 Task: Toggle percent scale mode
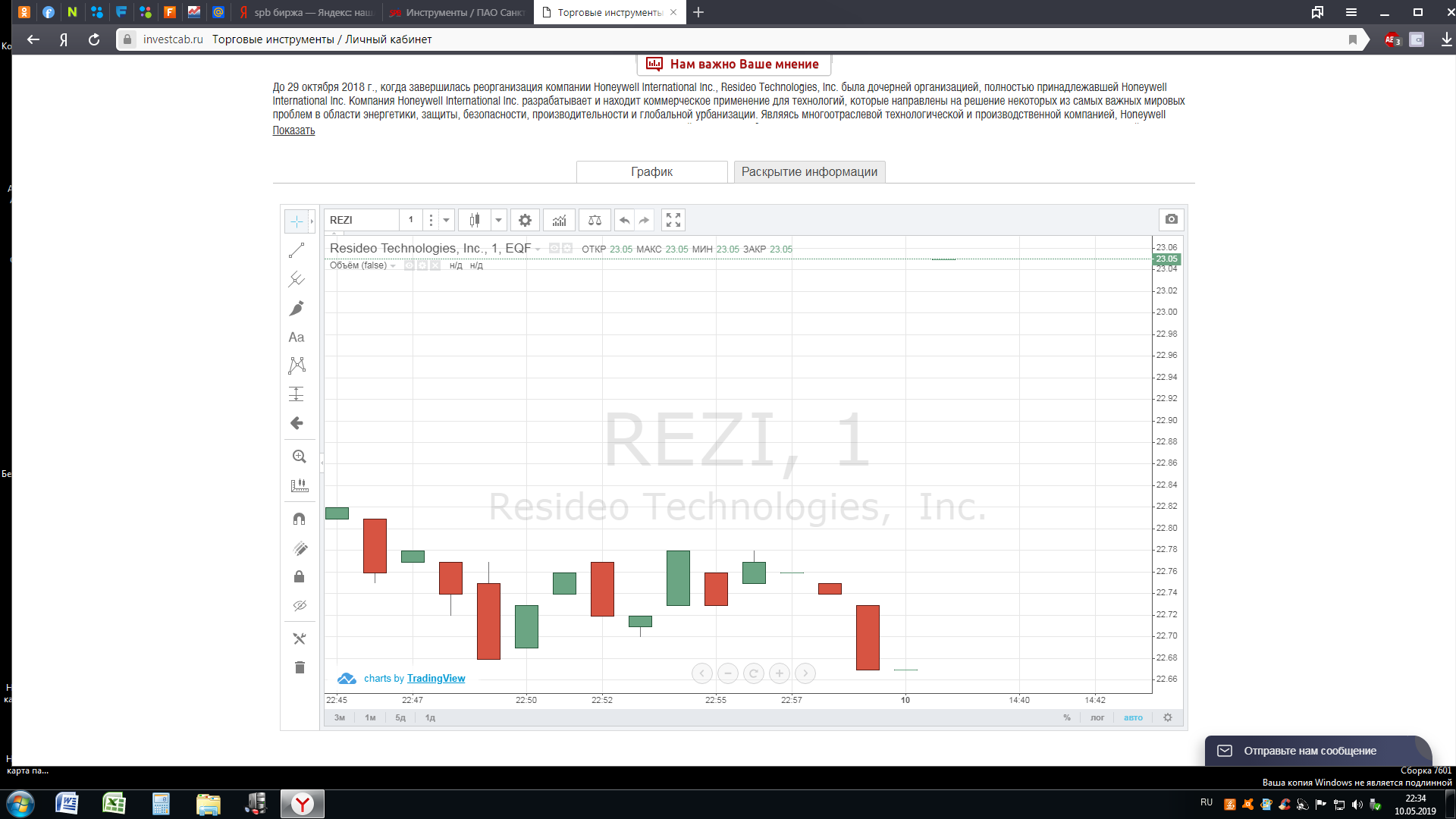click(1067, 717)
